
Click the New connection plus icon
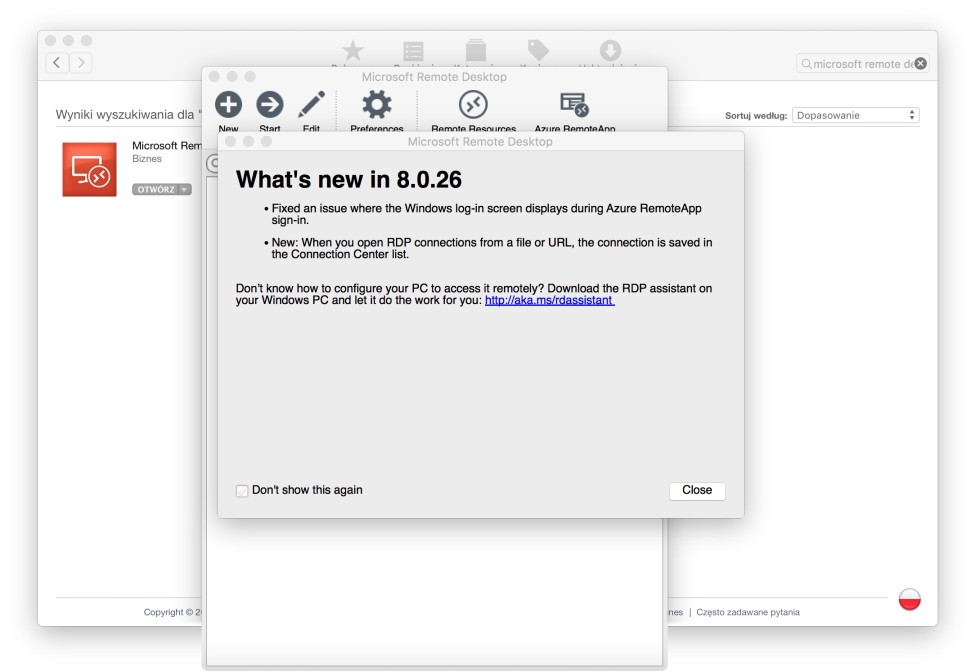tap(228, 105)
